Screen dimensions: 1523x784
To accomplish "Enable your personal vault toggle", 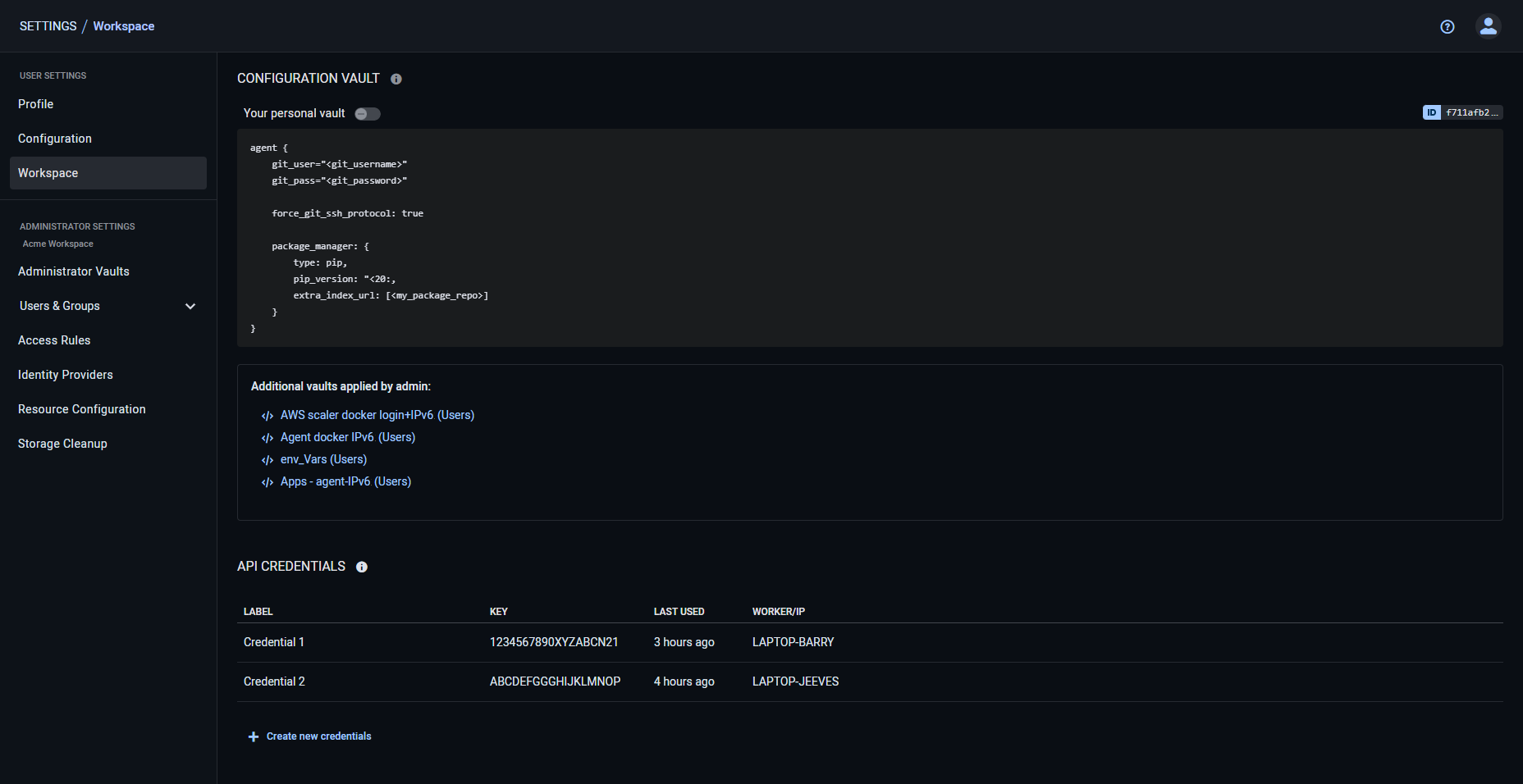I will 367,113.
